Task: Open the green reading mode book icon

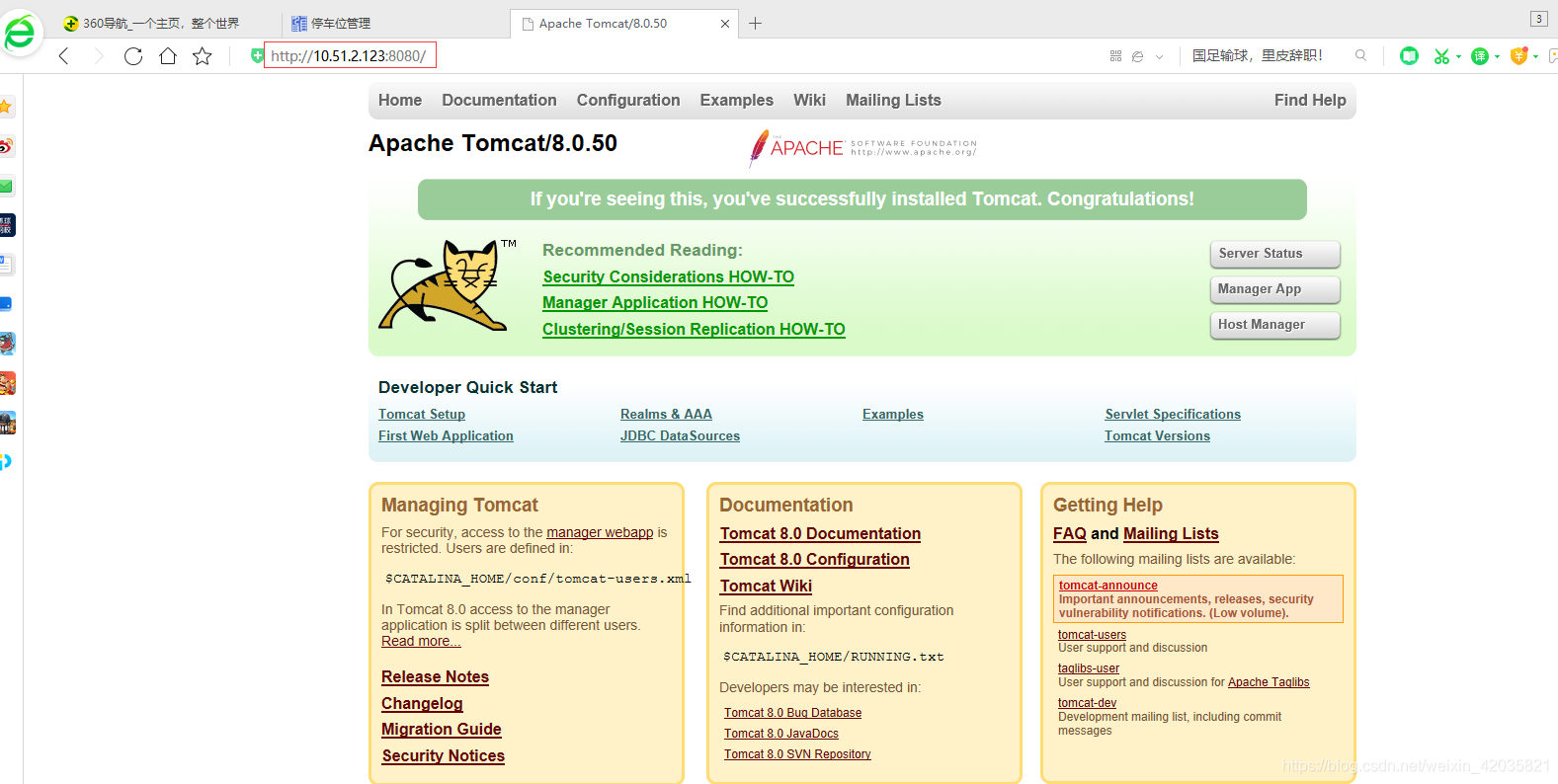Action: pyautogui.click(x=1410, y=56)
